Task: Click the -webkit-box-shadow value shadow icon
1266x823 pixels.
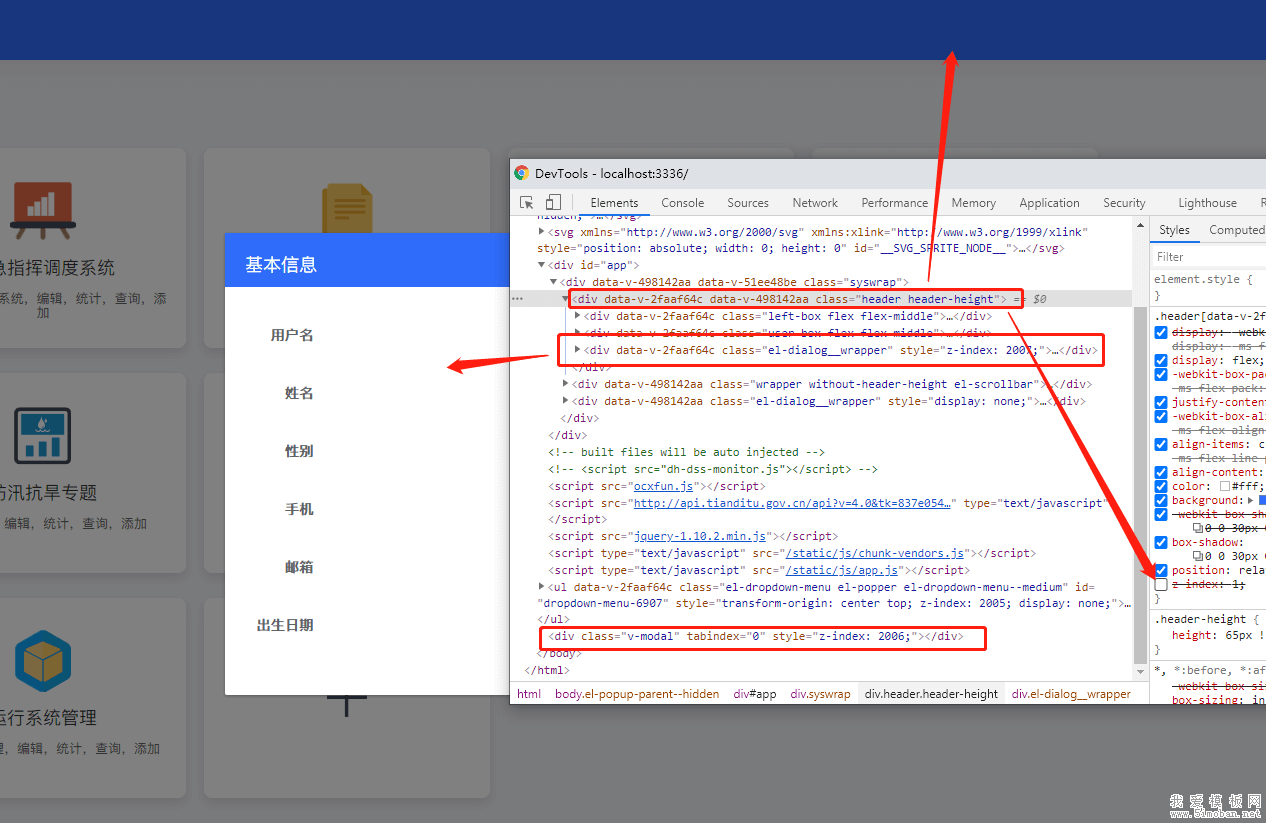Action: click(1198, 527)
